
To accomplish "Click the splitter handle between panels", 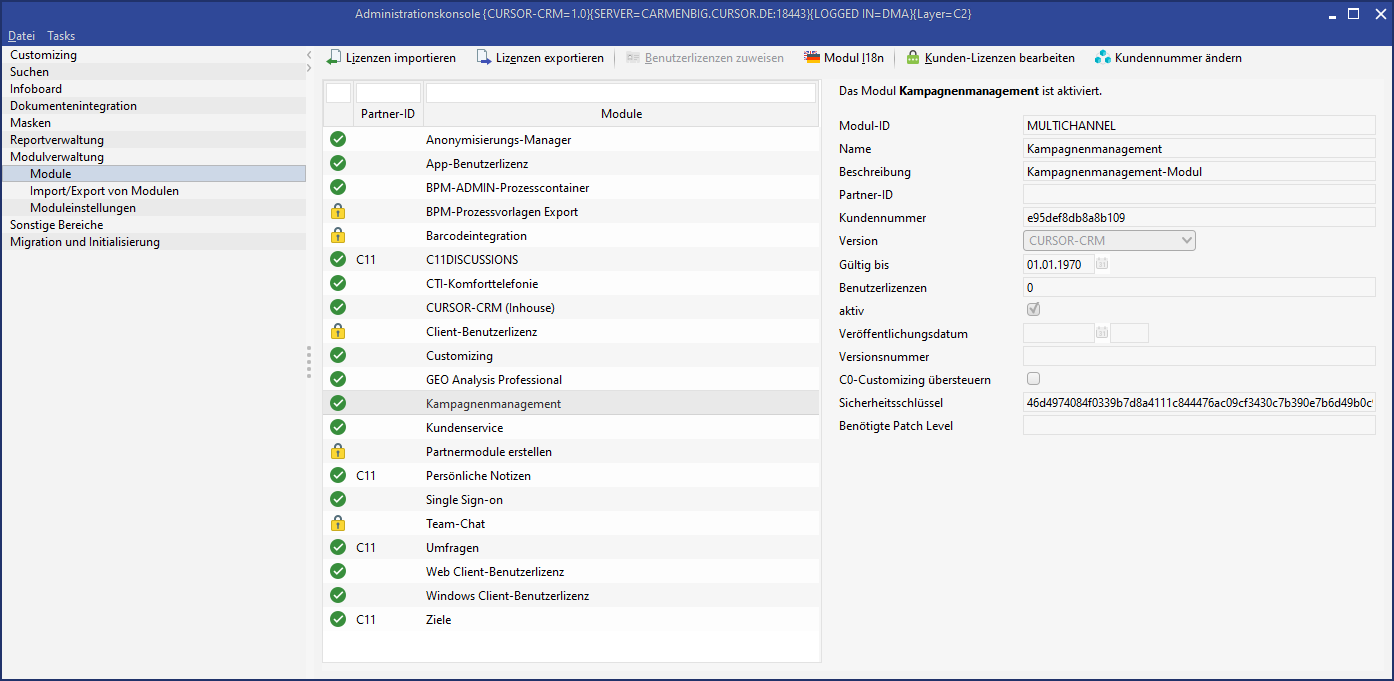I will (309, 361).
